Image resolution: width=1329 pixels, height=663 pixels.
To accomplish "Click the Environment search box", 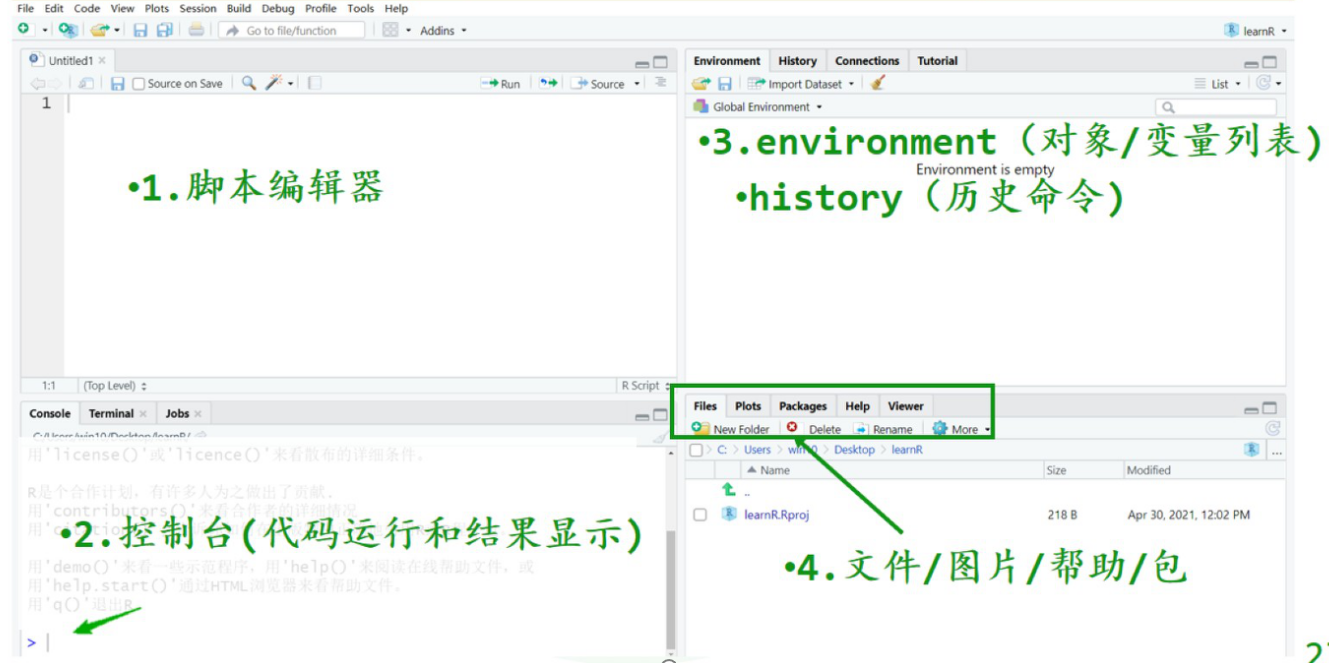I will coord(1216,107).
